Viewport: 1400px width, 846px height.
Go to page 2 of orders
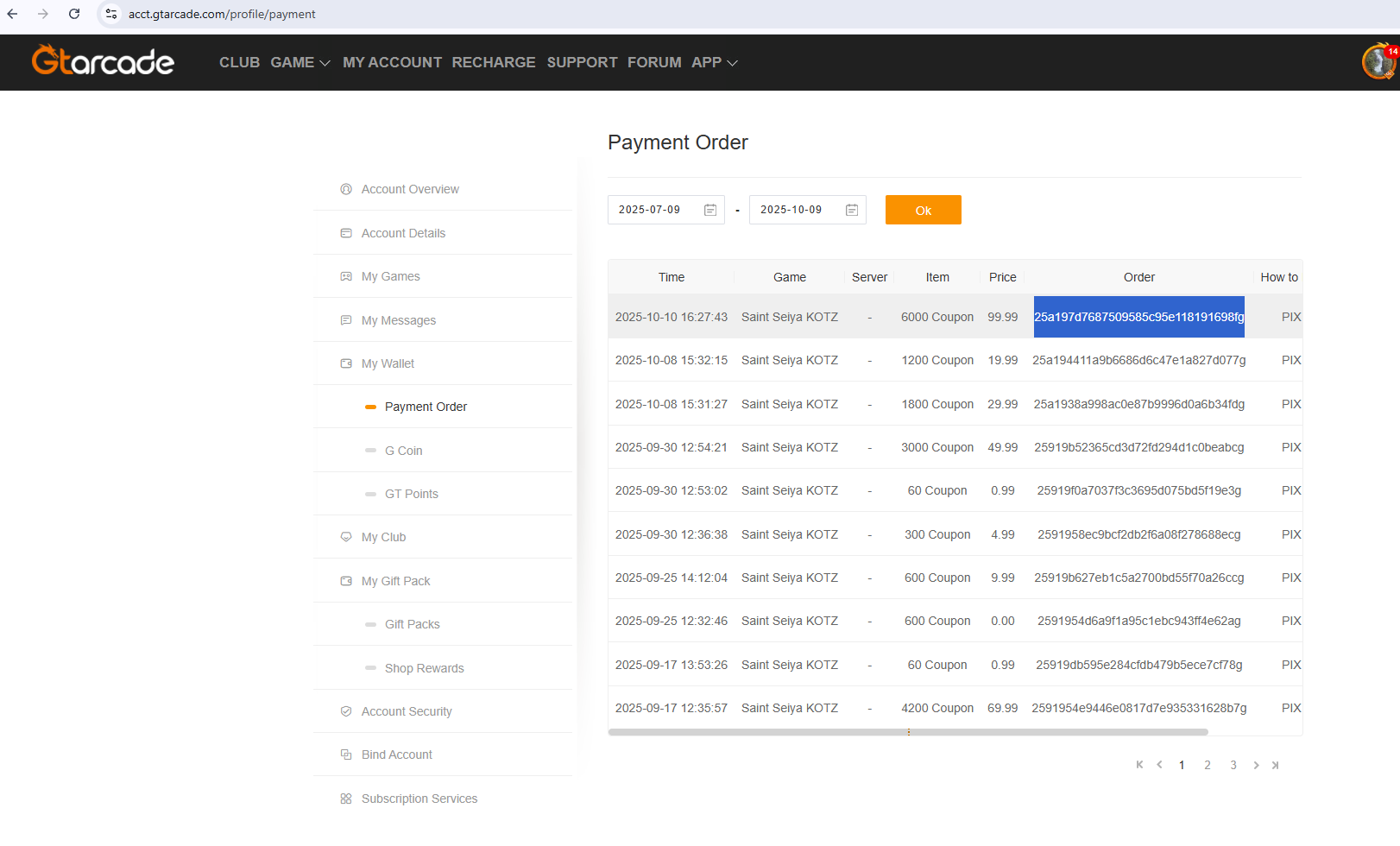[1208, 765]
